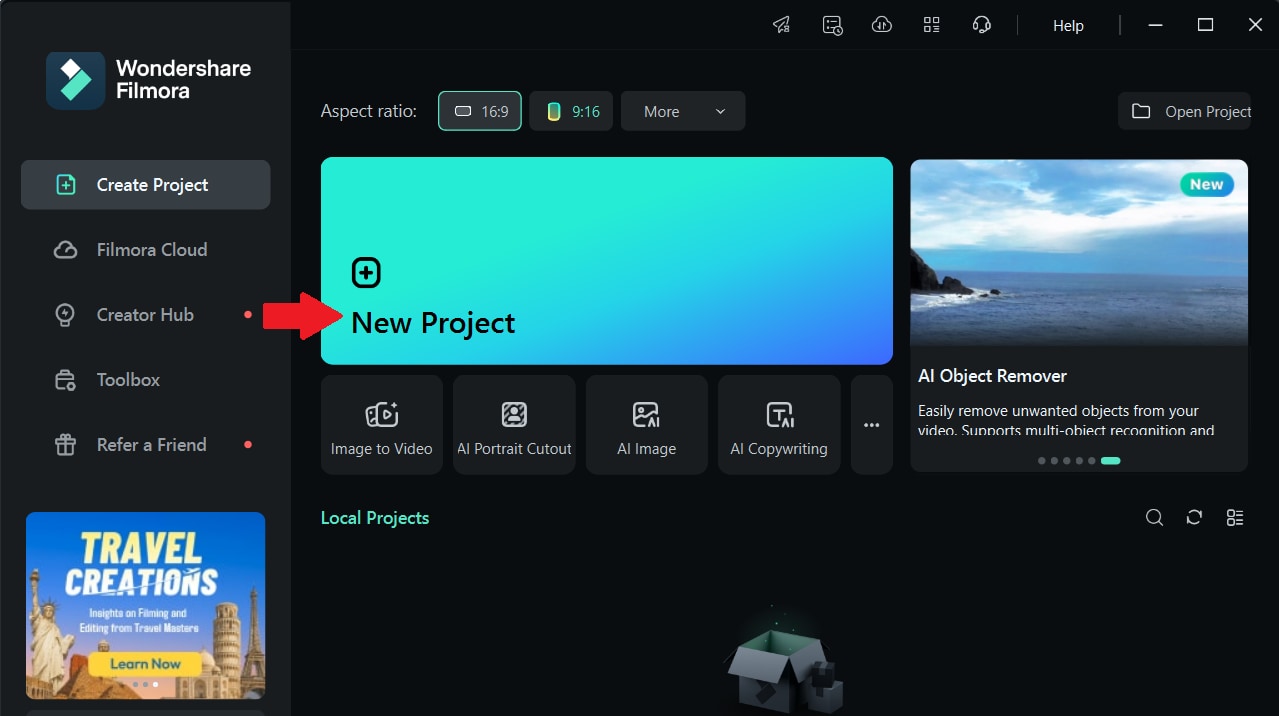Contact support via the headset icon
The width and height of the screenshot is (1279, 716).
click(x=982, y=25)
